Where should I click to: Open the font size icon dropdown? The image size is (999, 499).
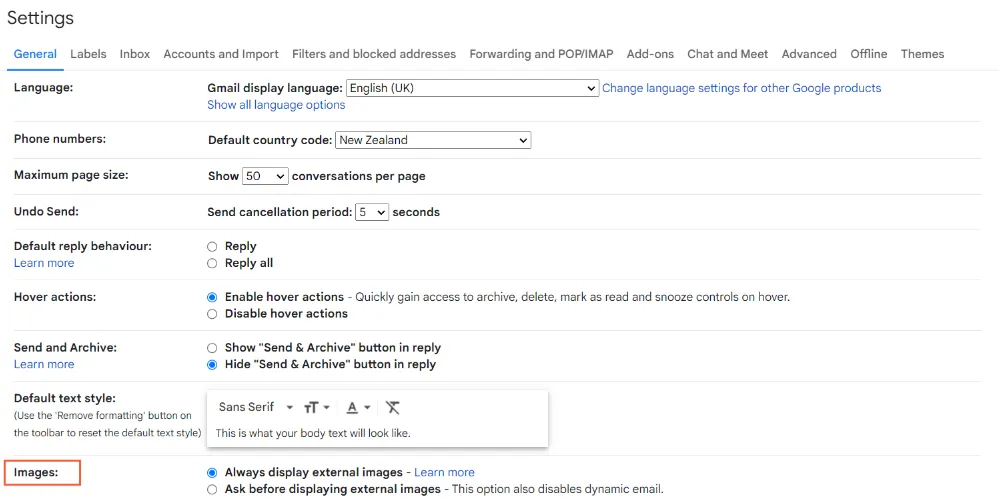coord(317,407)
